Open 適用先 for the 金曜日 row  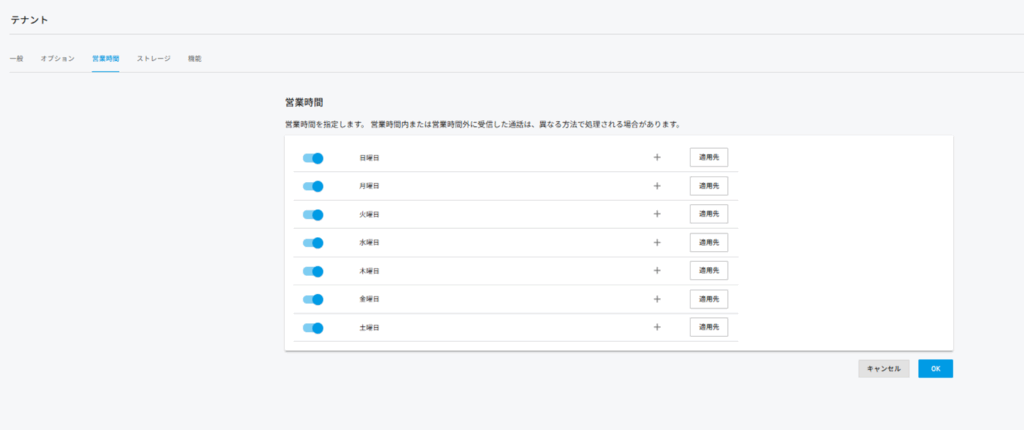(708, 299)
